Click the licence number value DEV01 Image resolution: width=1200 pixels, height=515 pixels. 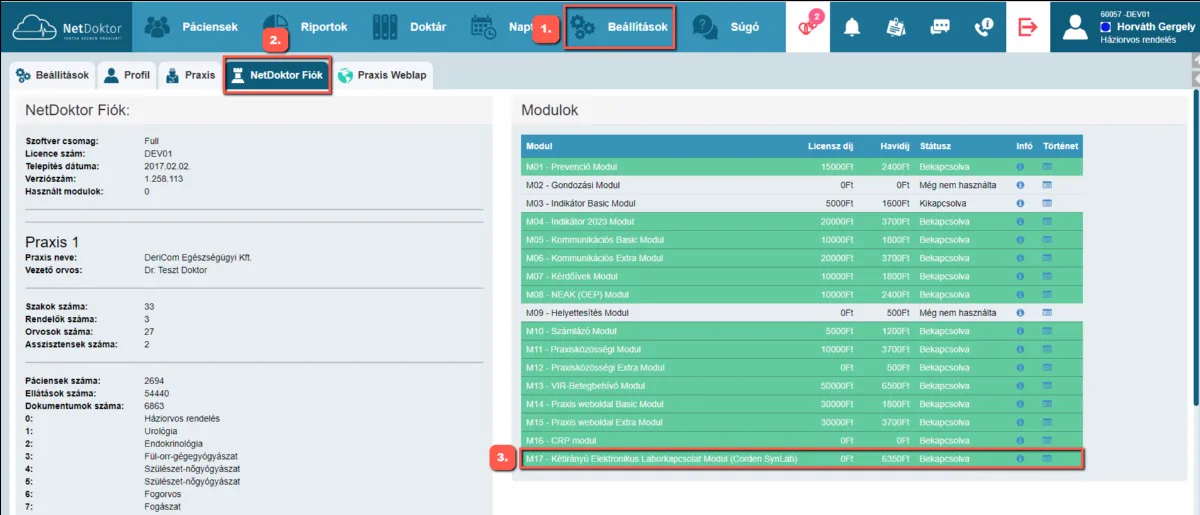coord(160,154)
